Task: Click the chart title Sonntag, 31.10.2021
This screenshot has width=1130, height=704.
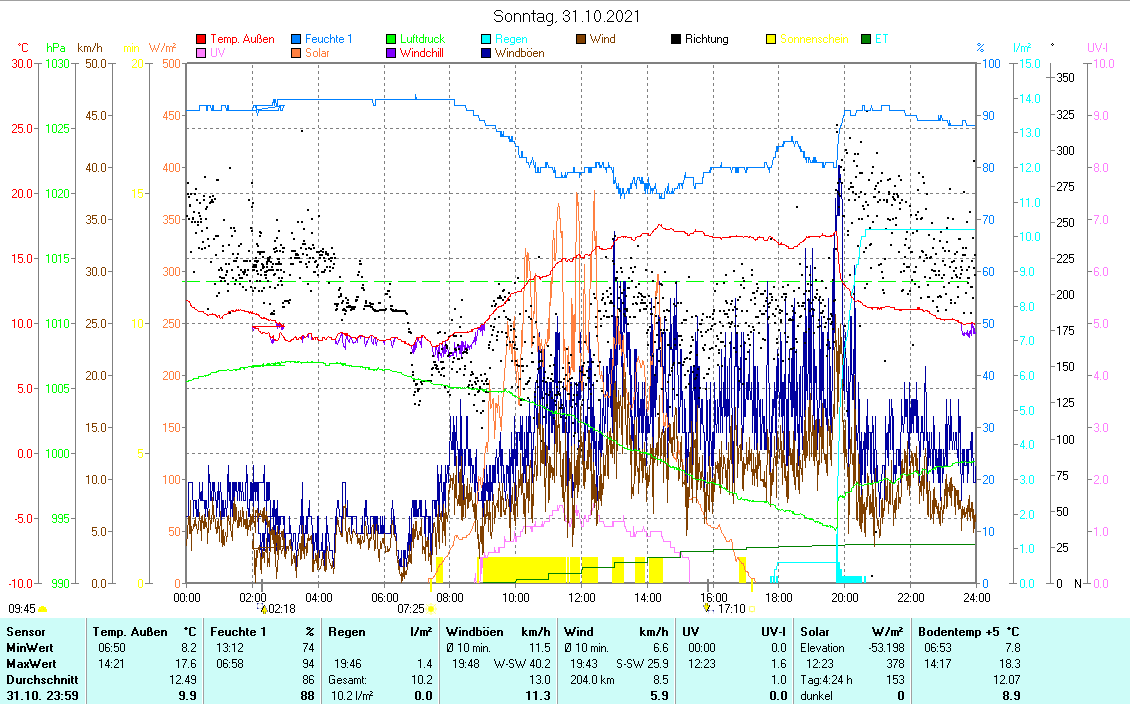Action: click(567, 17)
